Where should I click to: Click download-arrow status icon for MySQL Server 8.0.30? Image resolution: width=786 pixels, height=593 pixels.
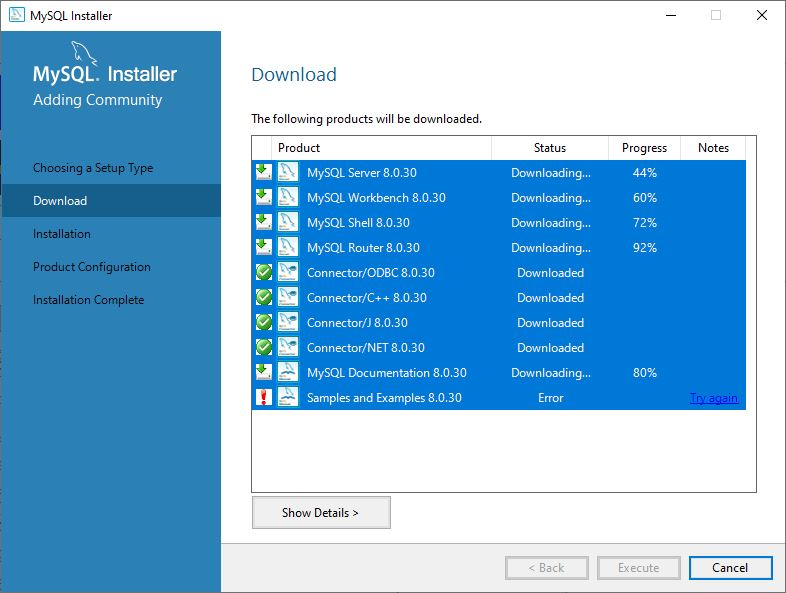[x=264, y=172]
